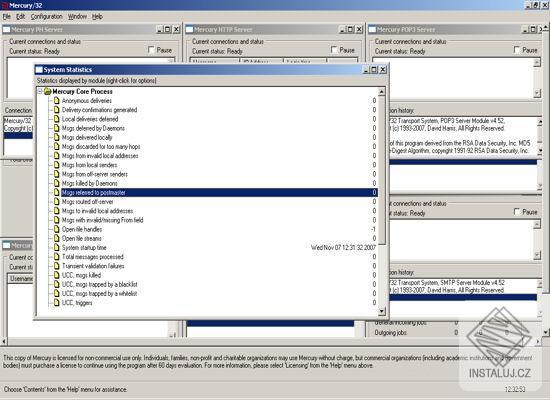Toggle Pause in Mercury HTTP Server window
Screen dimensions: 550x400
click(334, 50)
